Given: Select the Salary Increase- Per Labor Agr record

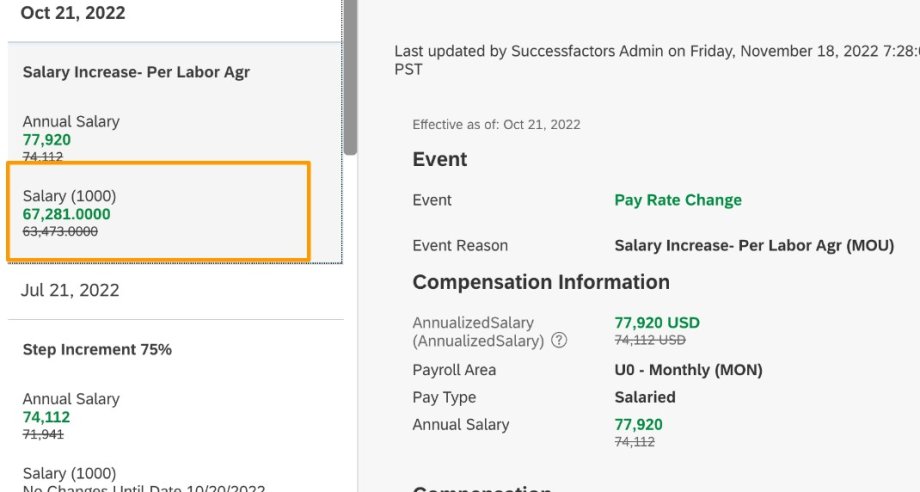Looking at the screenshot, I should (136, 72).
